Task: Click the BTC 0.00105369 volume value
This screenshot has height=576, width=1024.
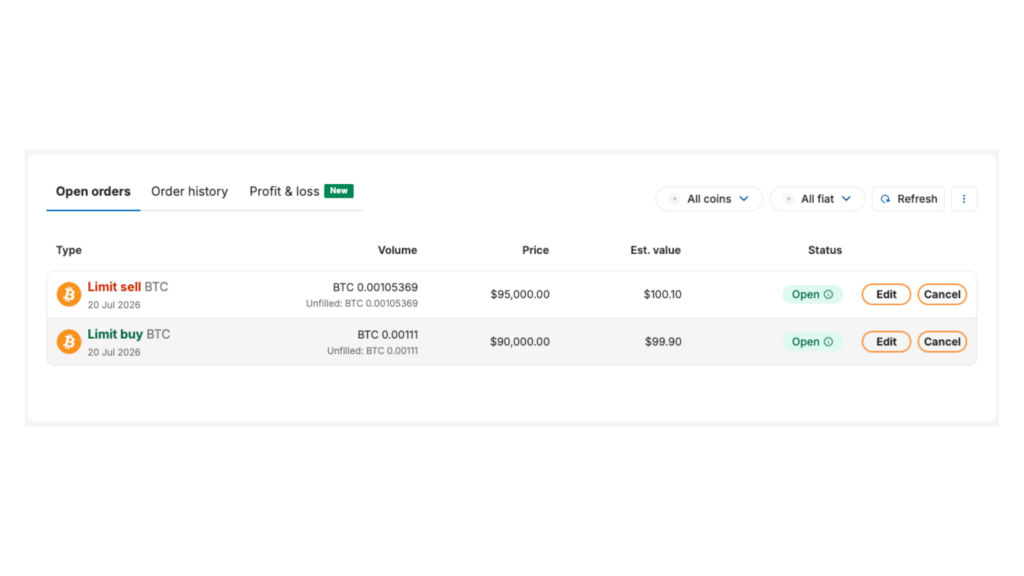Action: [x=375, y=287]
